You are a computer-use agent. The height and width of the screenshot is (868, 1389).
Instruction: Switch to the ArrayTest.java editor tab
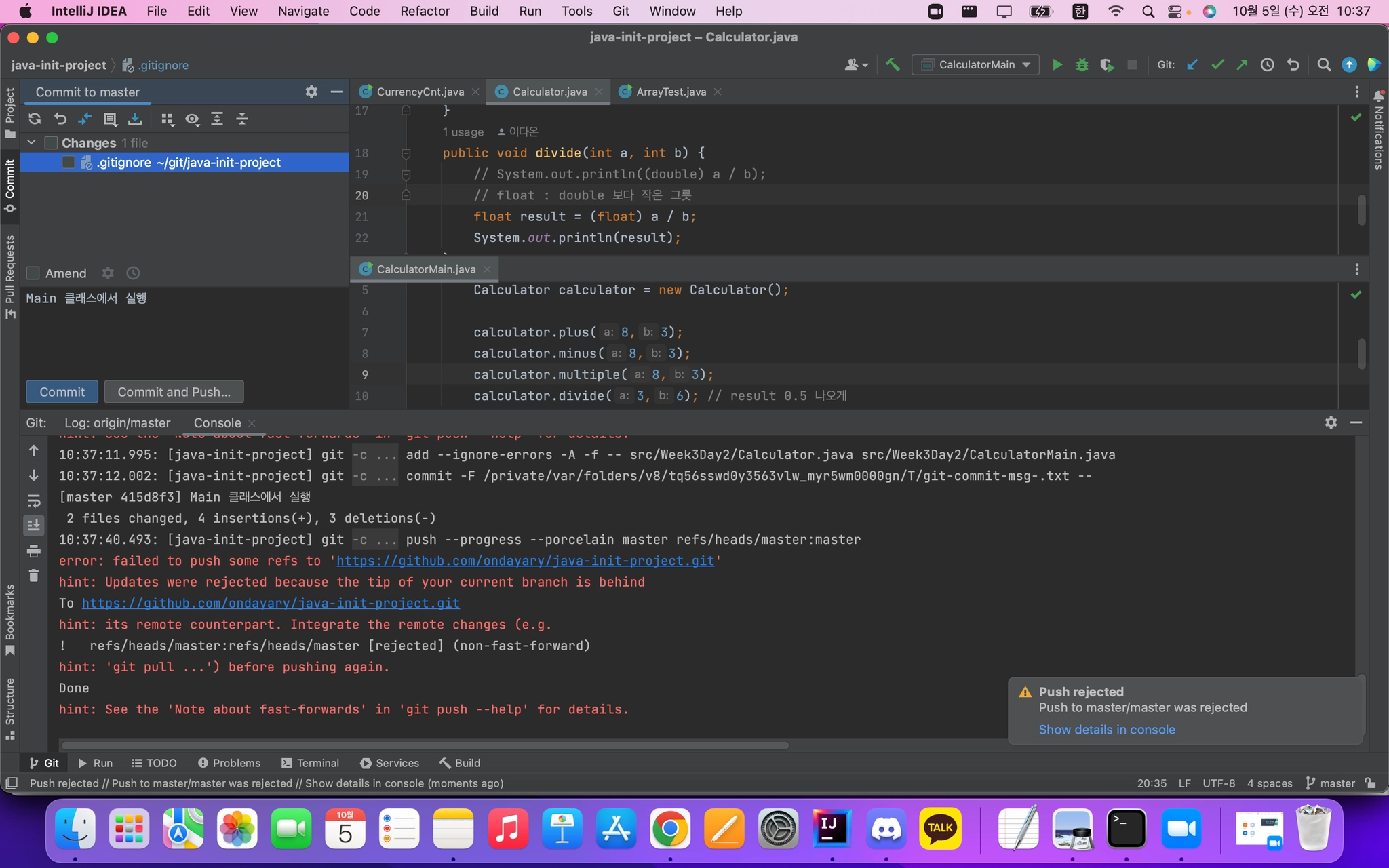tap(670, 92)
